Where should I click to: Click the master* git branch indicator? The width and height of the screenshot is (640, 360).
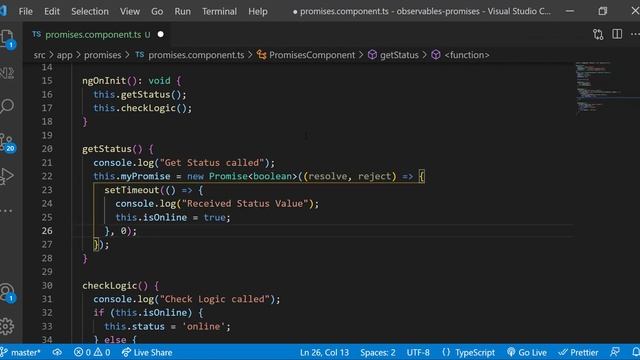[x=20, y=352]
